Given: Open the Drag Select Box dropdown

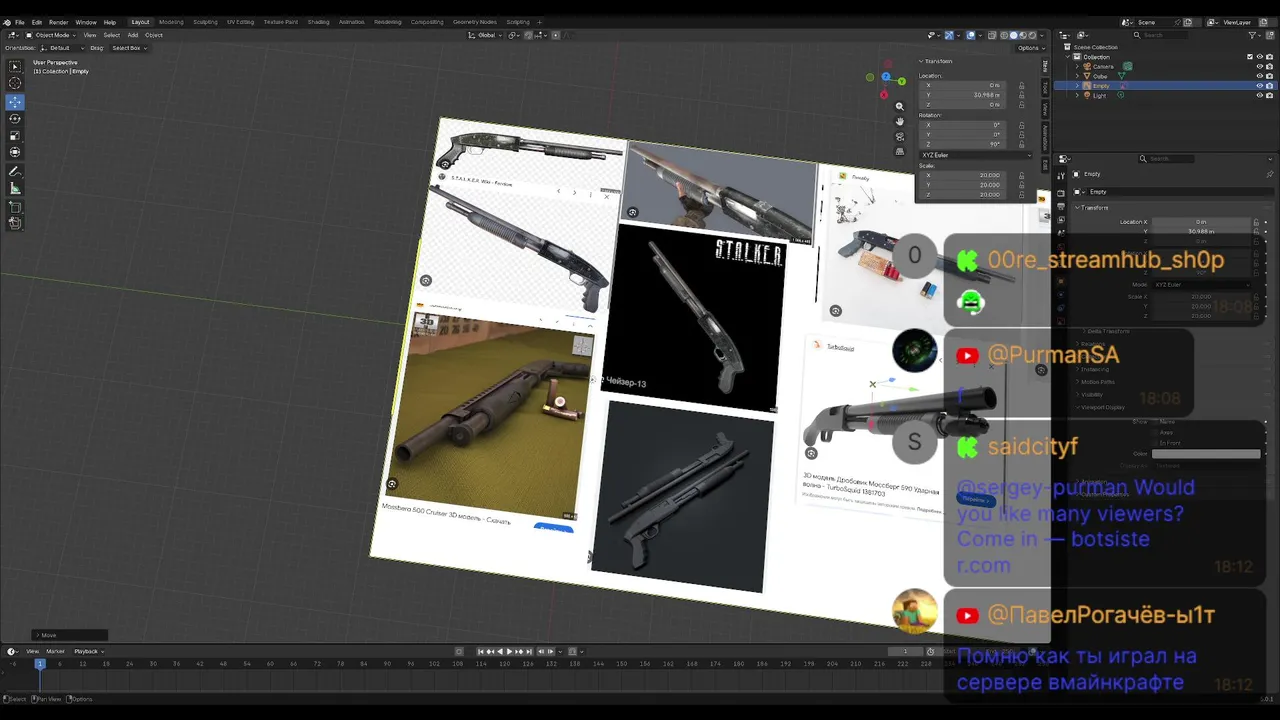Looking at the screenshot, I should coord(129,48).
